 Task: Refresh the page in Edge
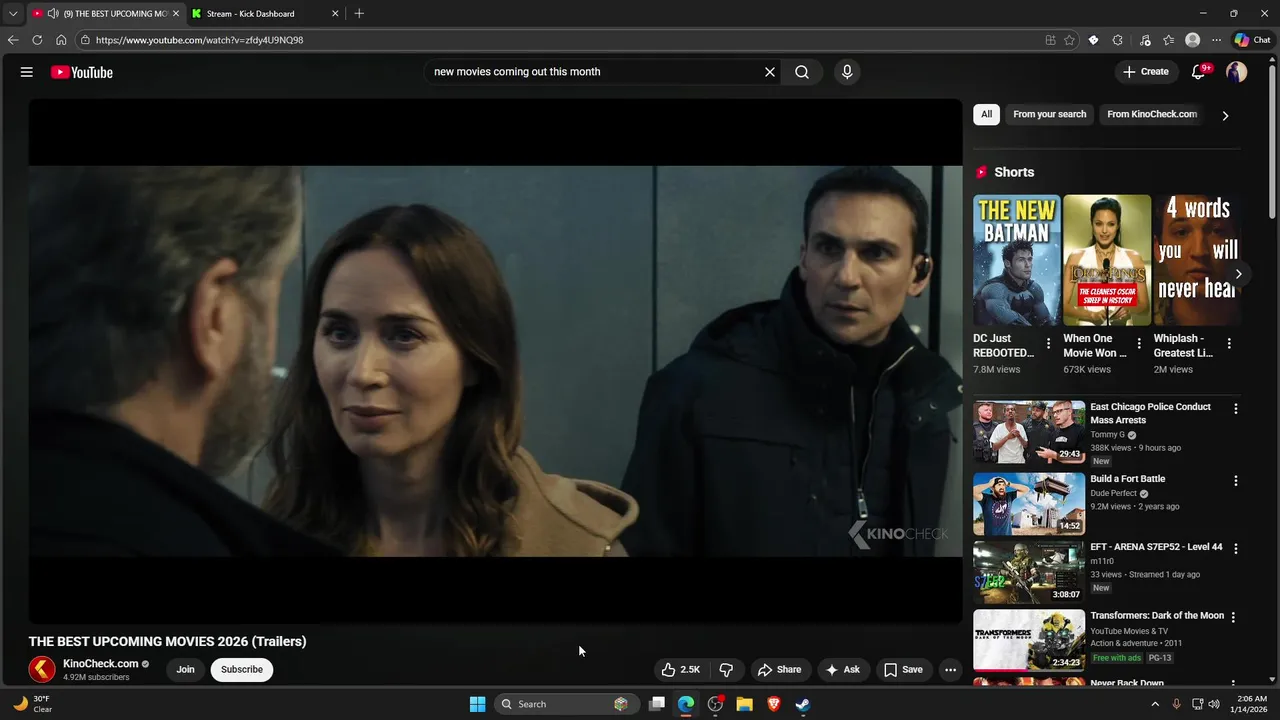pos(37,40)
